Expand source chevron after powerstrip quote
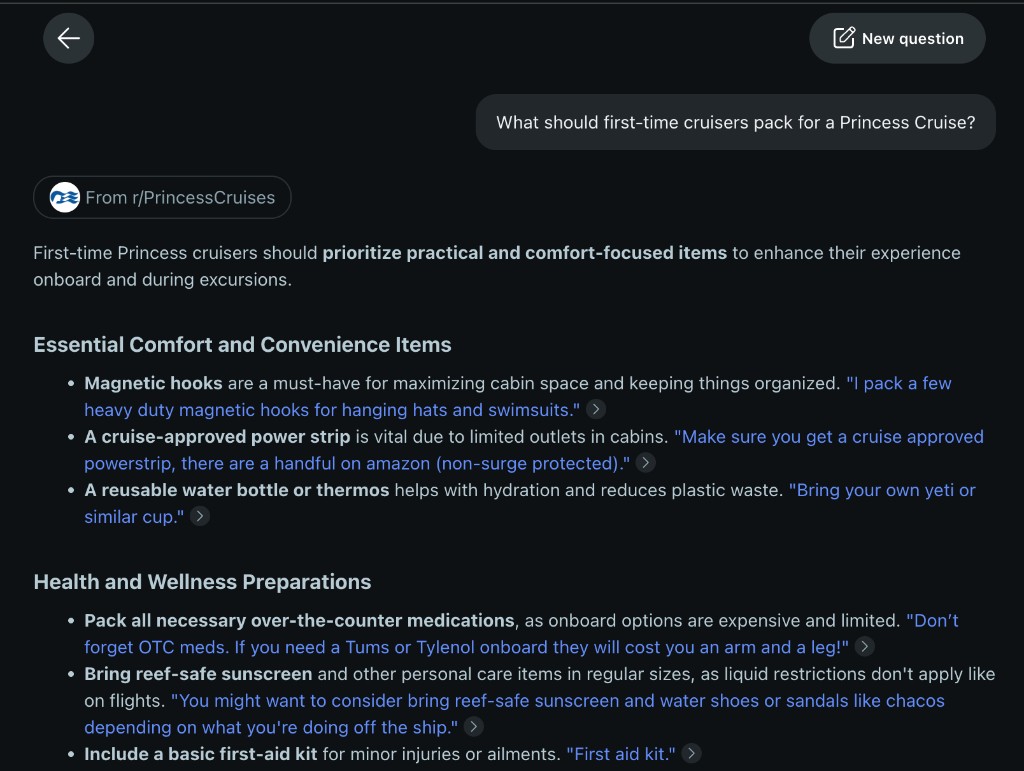The width and height of the screenshot is (1024, 771). (645, 463)
